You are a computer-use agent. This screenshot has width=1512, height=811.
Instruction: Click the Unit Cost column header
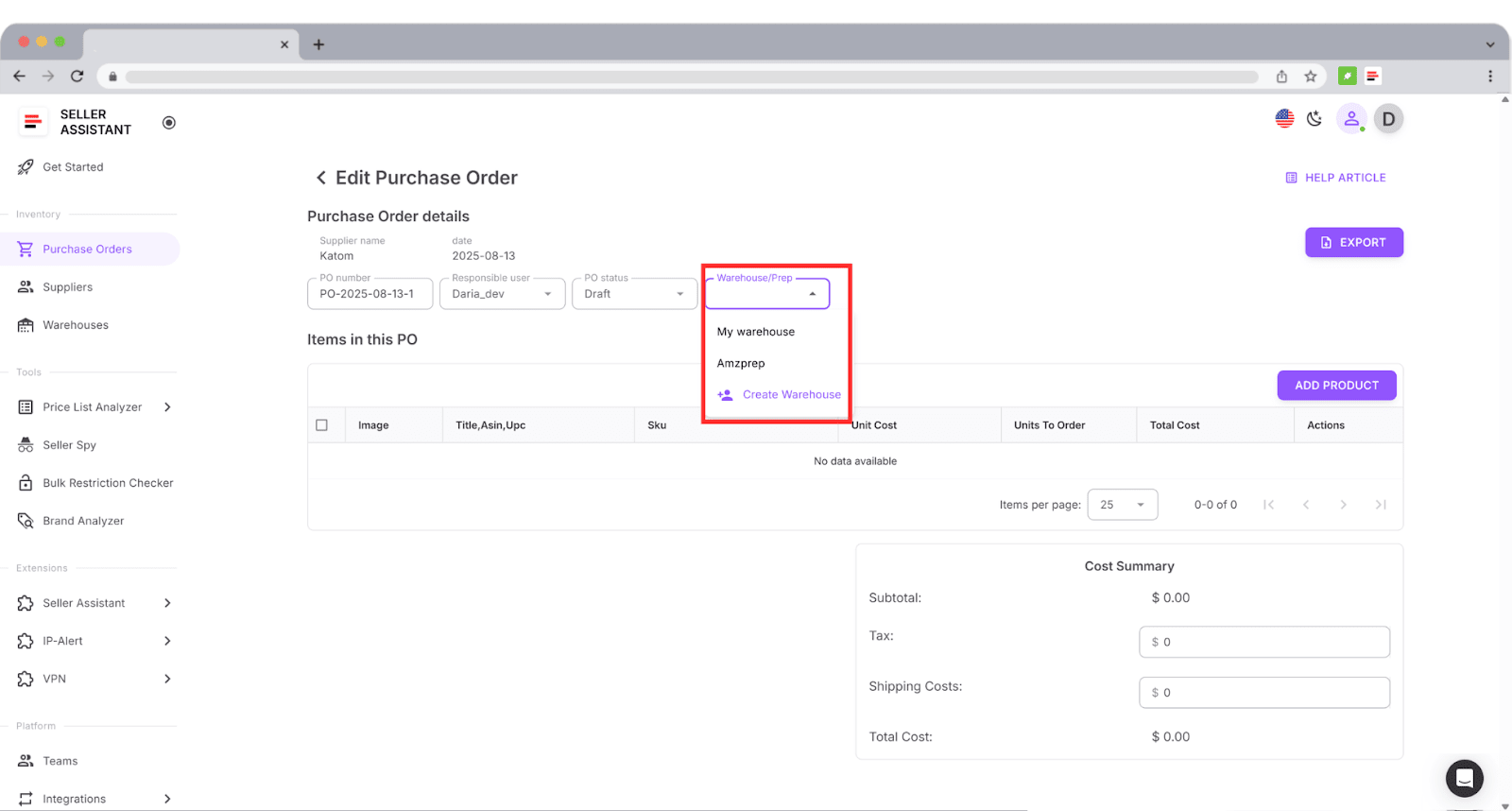(x=874, y=425)
